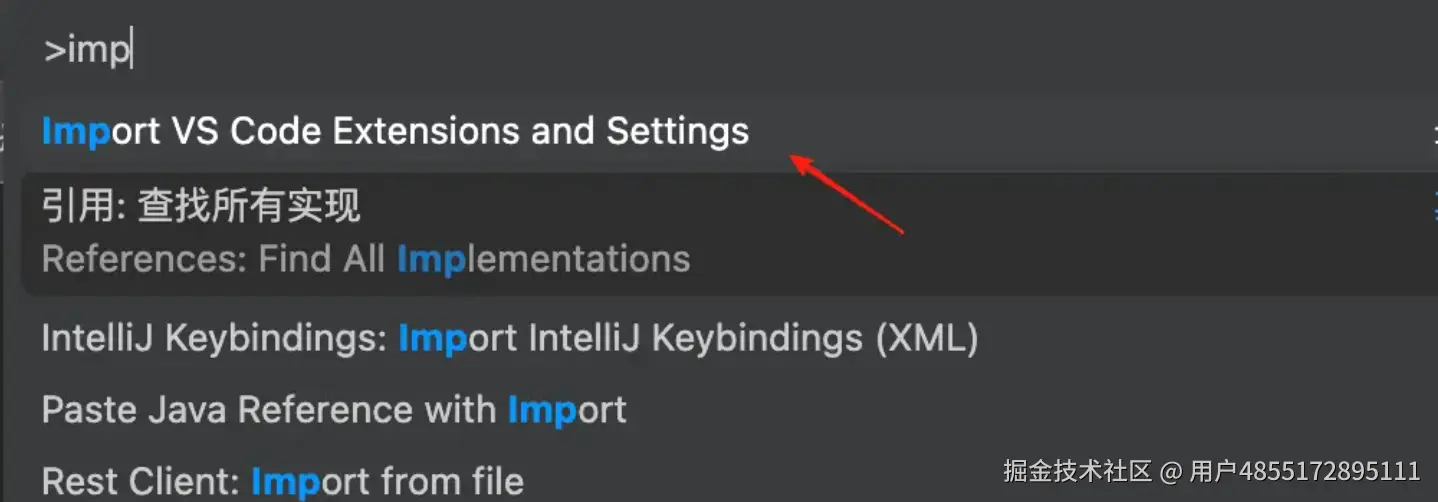Pick the first result in the command list
Viewport: 1438px width, 502px height.
pos(395,131)
